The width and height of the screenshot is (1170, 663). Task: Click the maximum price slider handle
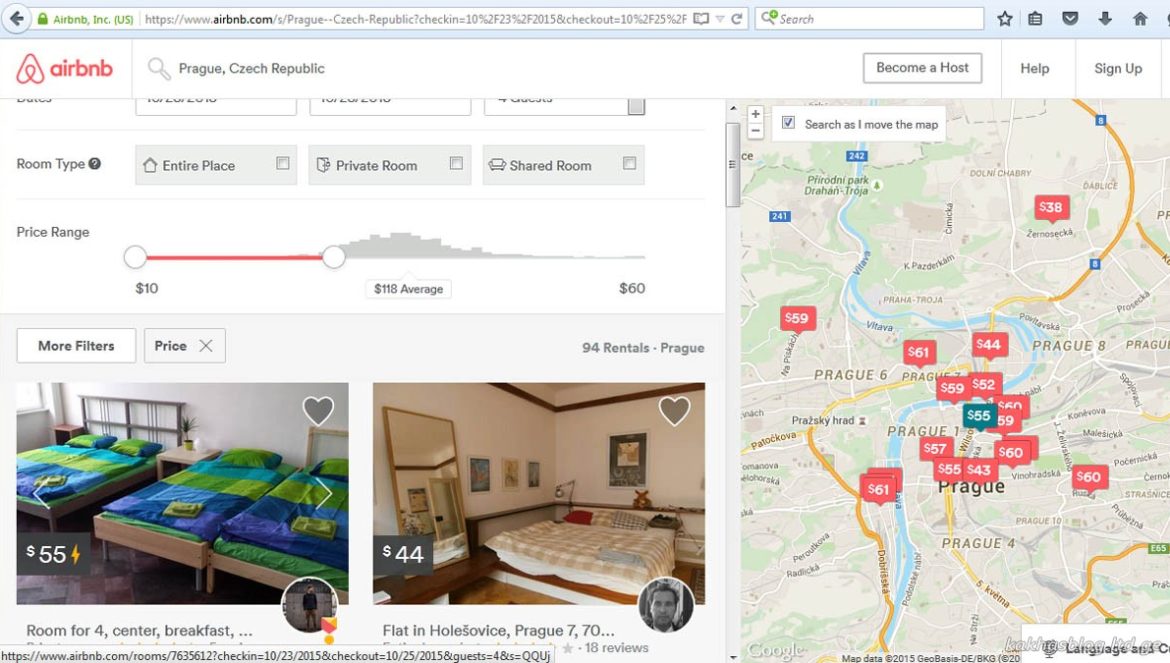(x=334, y=257)
